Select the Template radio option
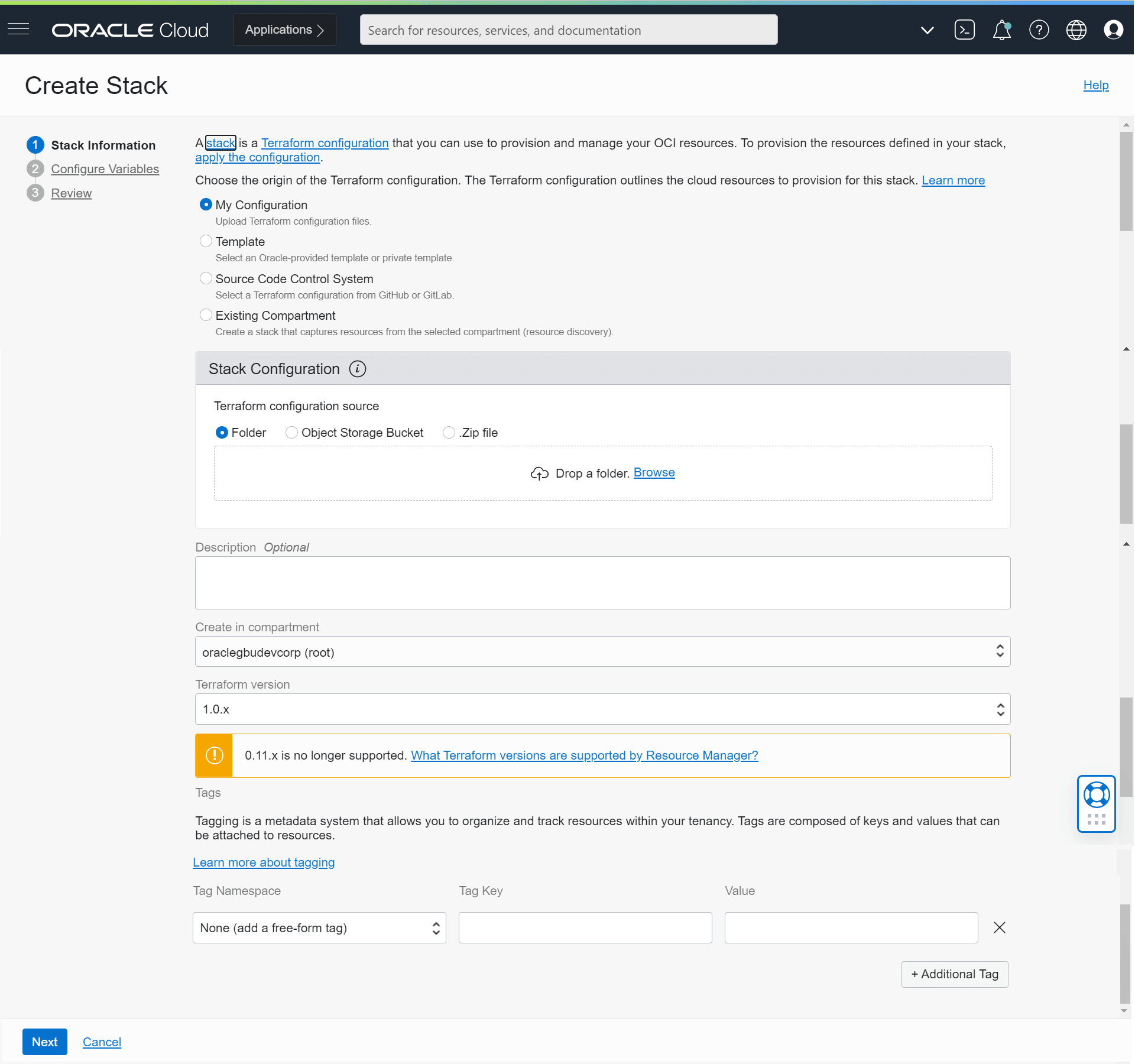Image resolution: width=1135 pixels, height=1064 pixels. pos(206,241)
